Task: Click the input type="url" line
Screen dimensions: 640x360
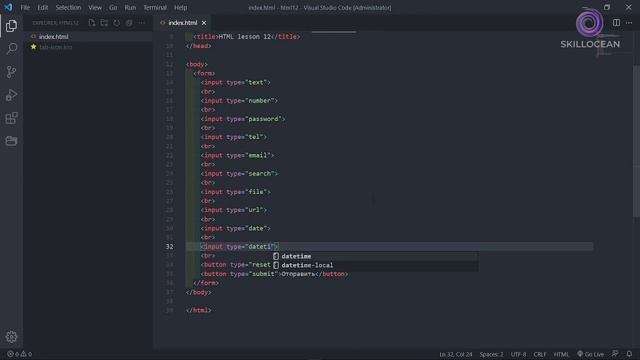Action: coord(233,210)
